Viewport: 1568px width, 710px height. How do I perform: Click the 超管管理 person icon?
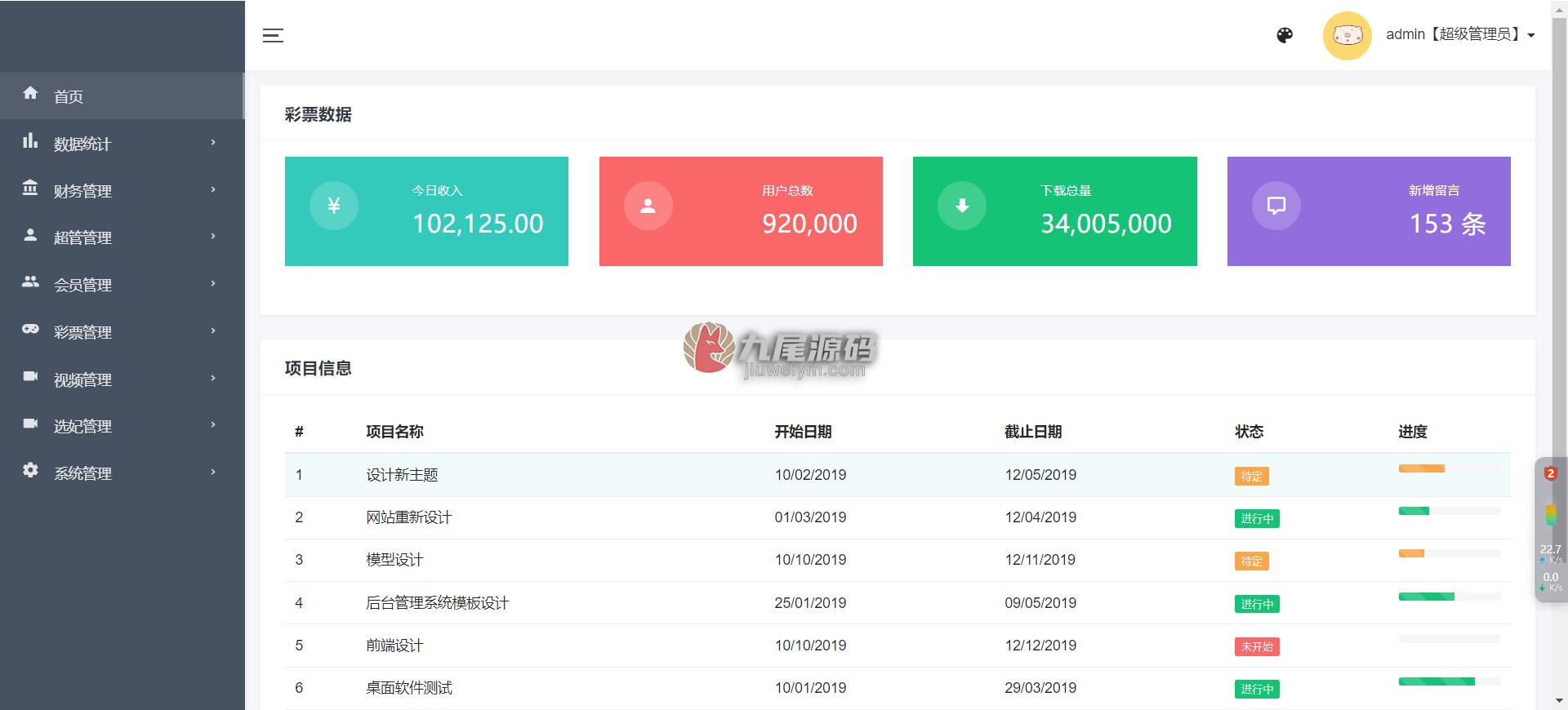(x=30, y=235)
